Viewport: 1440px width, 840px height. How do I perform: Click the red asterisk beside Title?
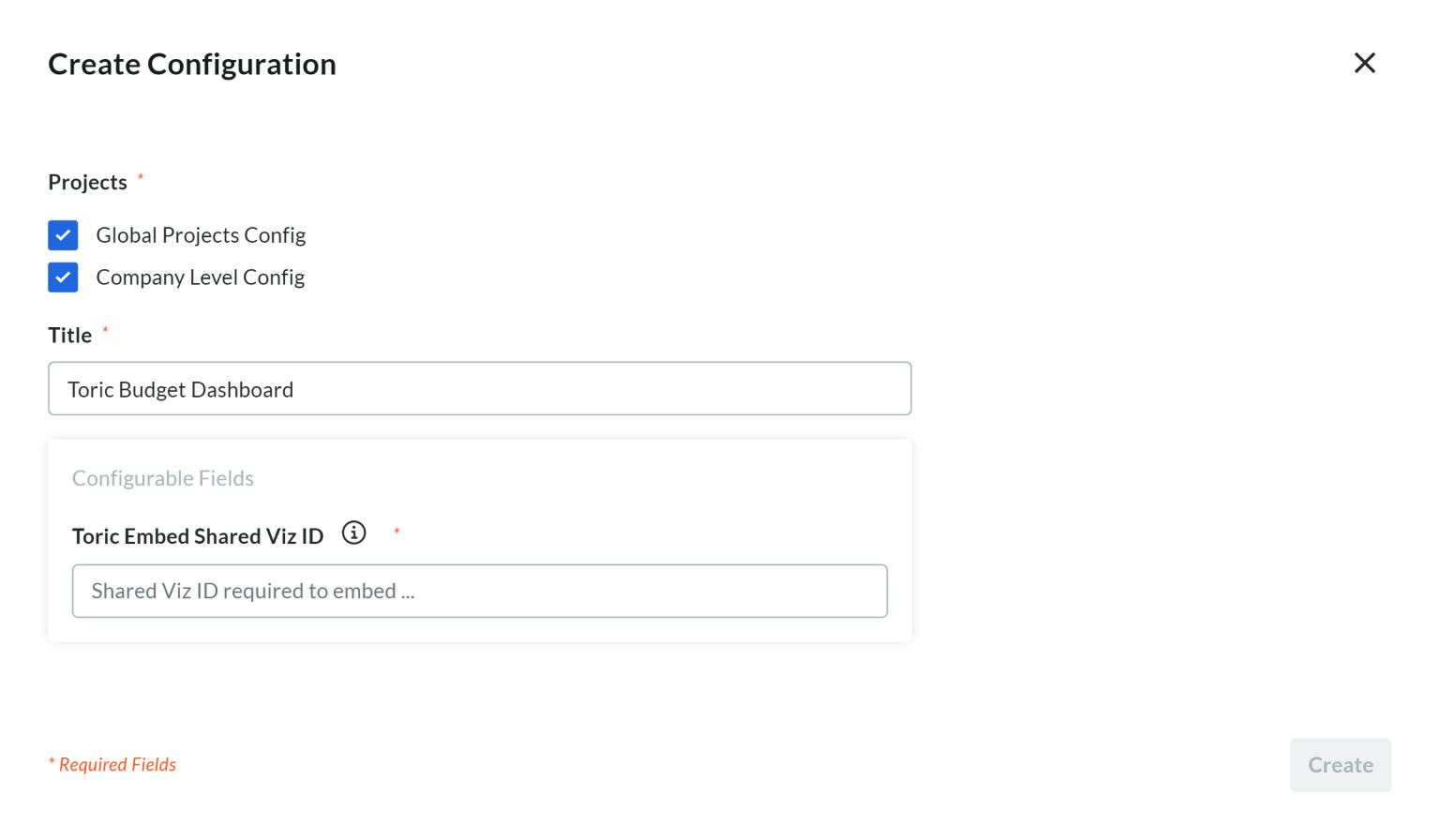pyautogui.click(x=105, y=331)
